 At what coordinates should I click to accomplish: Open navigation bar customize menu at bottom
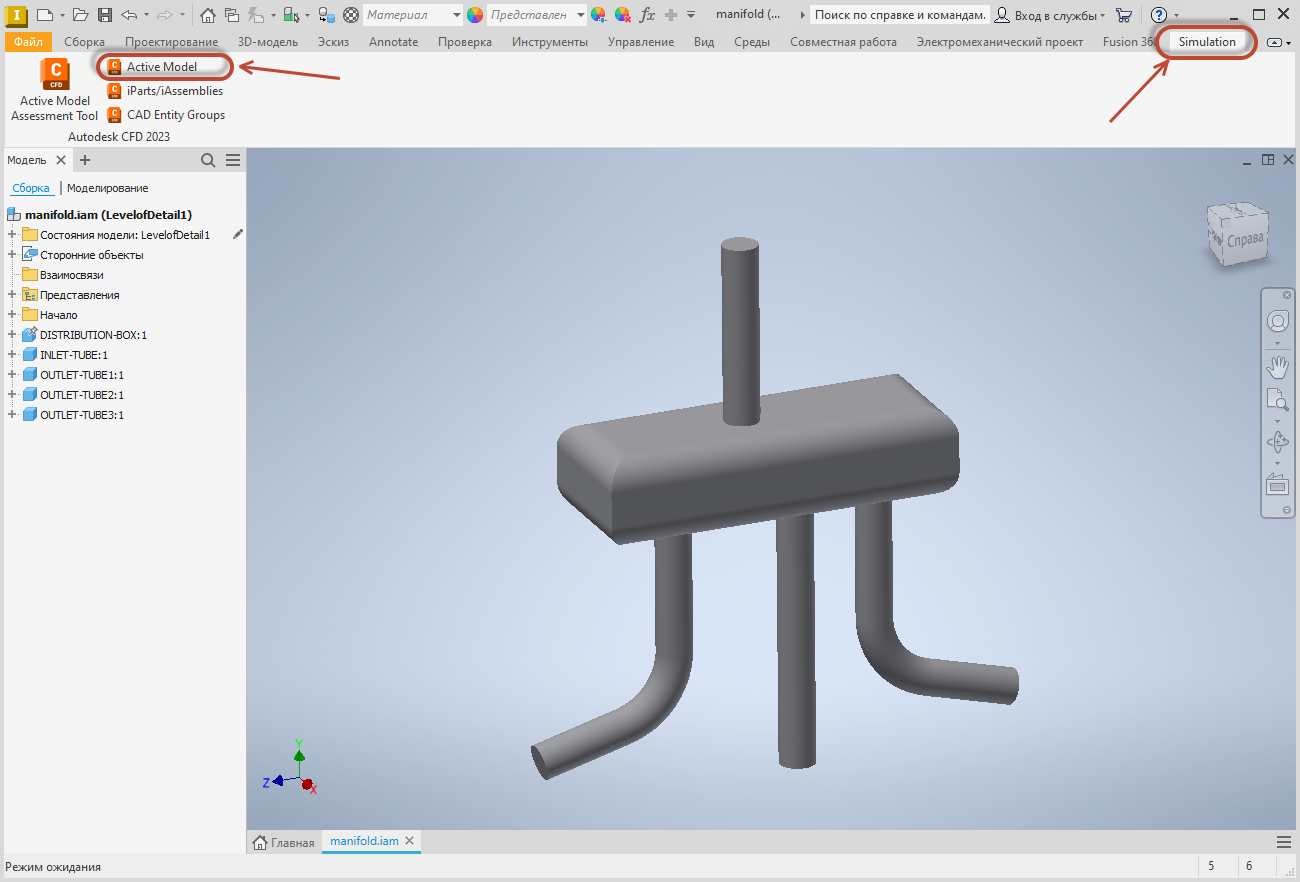point(1287,511)
